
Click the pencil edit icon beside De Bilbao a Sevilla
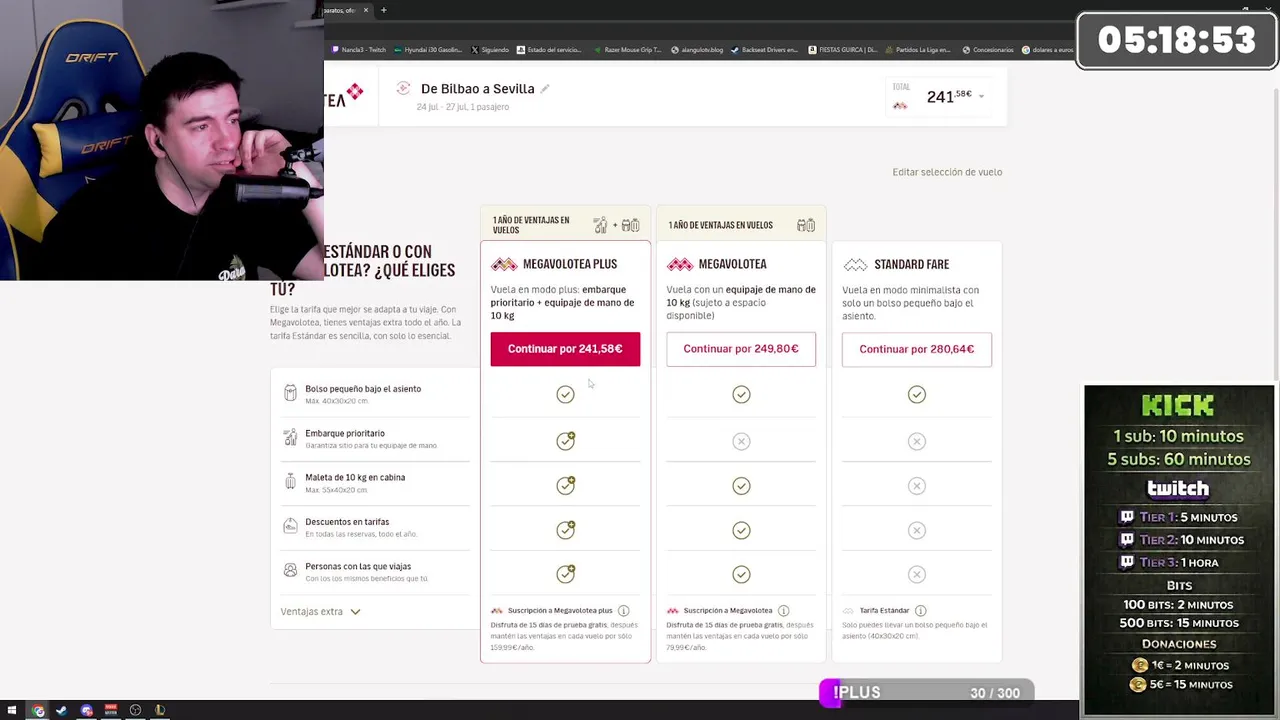point(545,89)
